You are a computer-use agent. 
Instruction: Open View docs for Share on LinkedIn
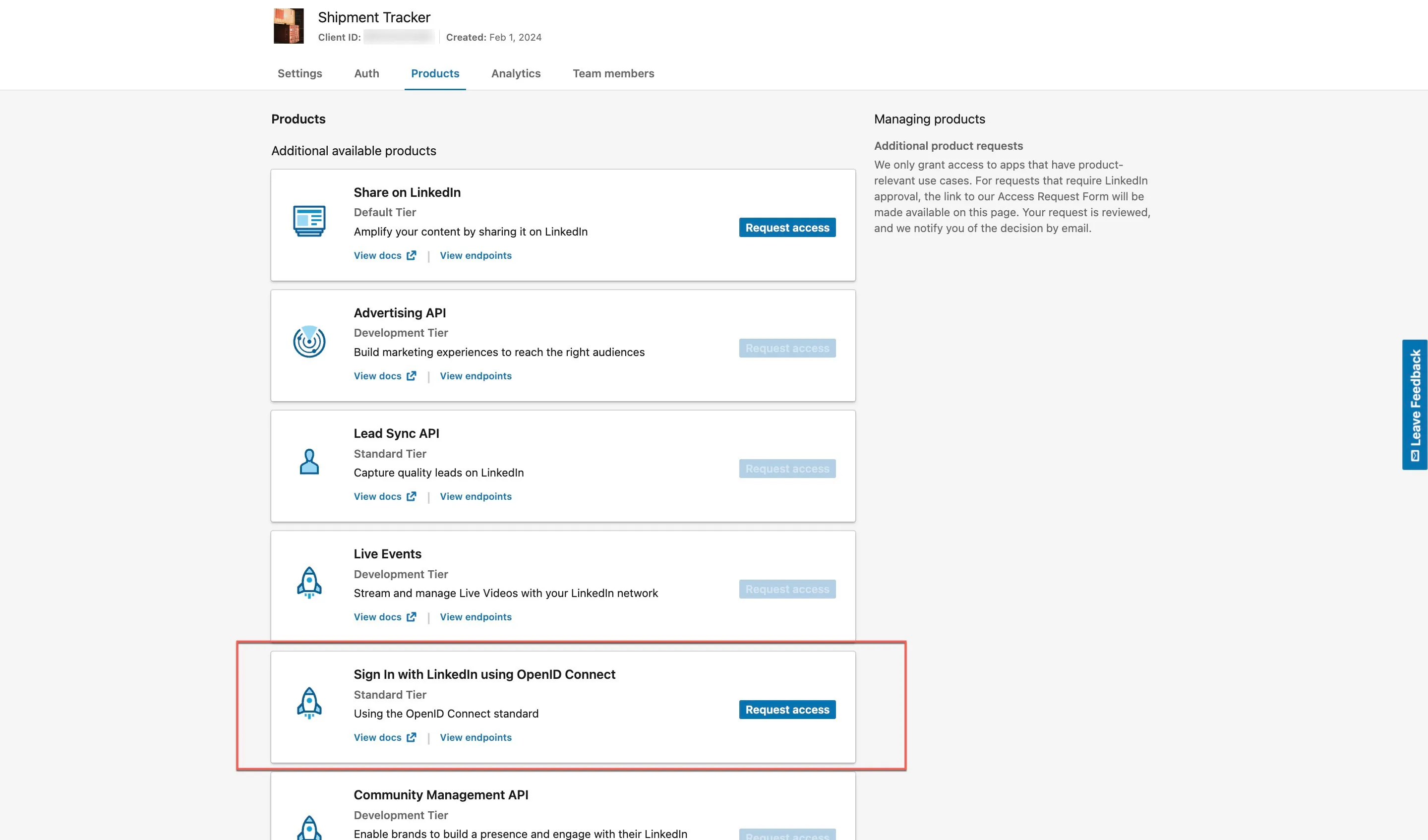[x=385, y=256]
